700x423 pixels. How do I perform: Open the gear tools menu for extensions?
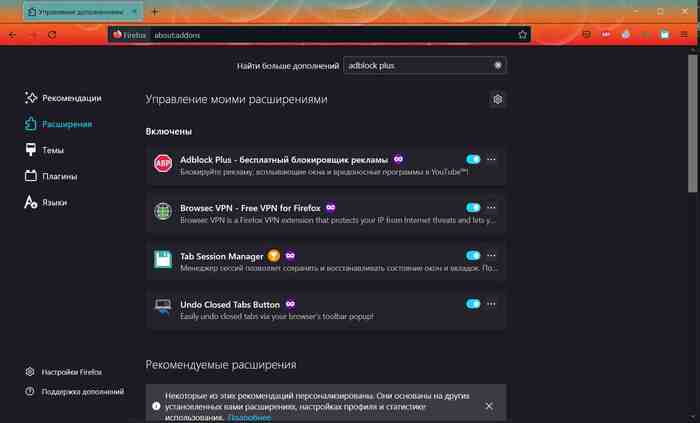[x=498, y=99]
